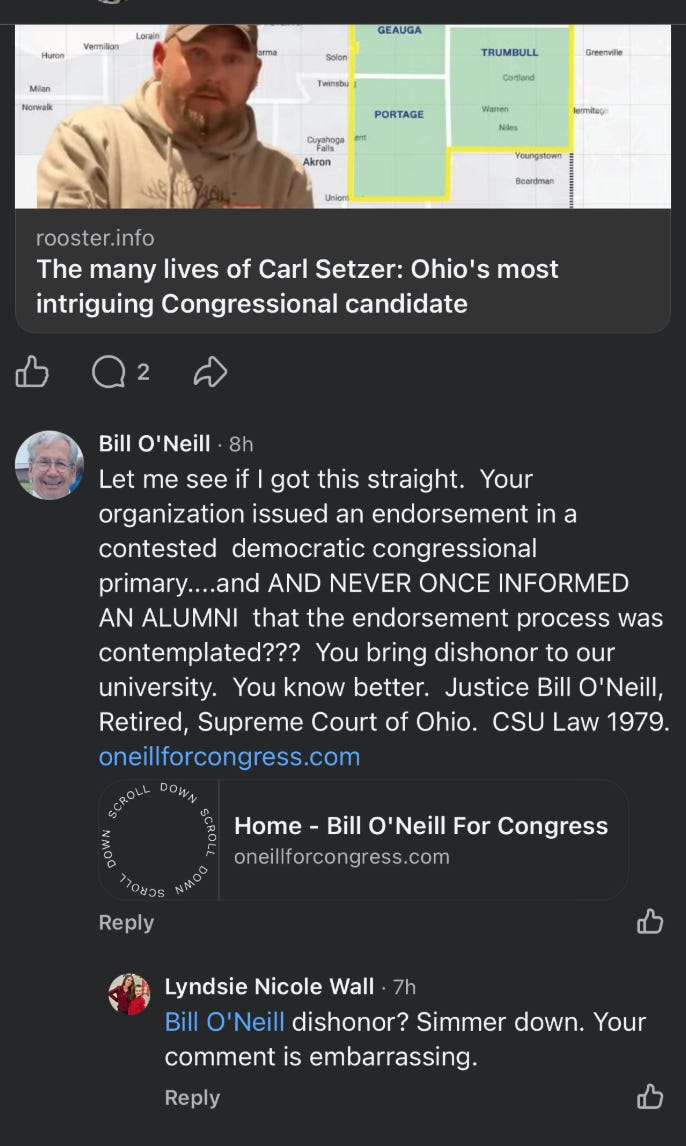Click the 8h timestamp on Bill's comment
Viewport: 686px width, 1146px height.
pos(241,444)
